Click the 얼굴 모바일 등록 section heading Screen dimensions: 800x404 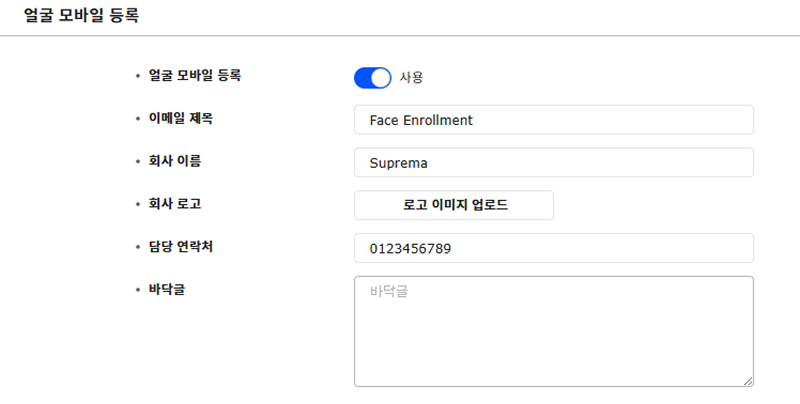81,16
